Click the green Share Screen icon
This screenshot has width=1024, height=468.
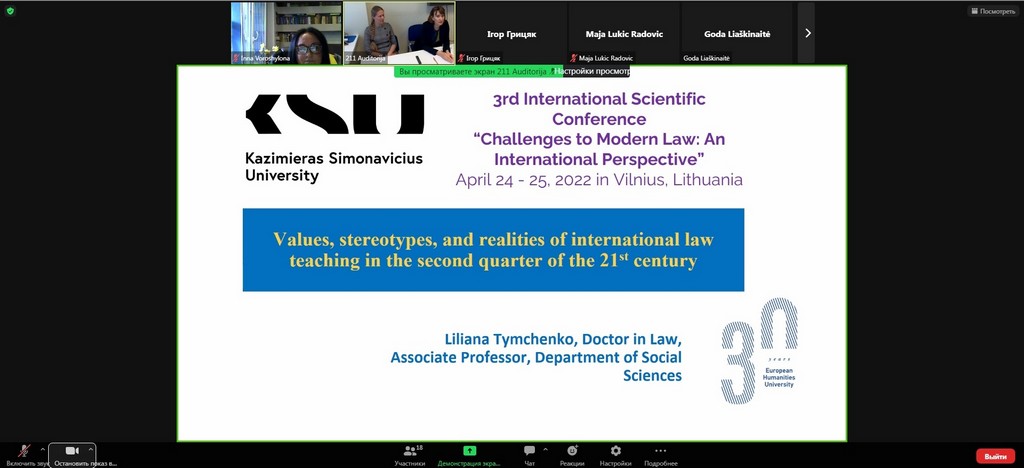pos(469,452)
